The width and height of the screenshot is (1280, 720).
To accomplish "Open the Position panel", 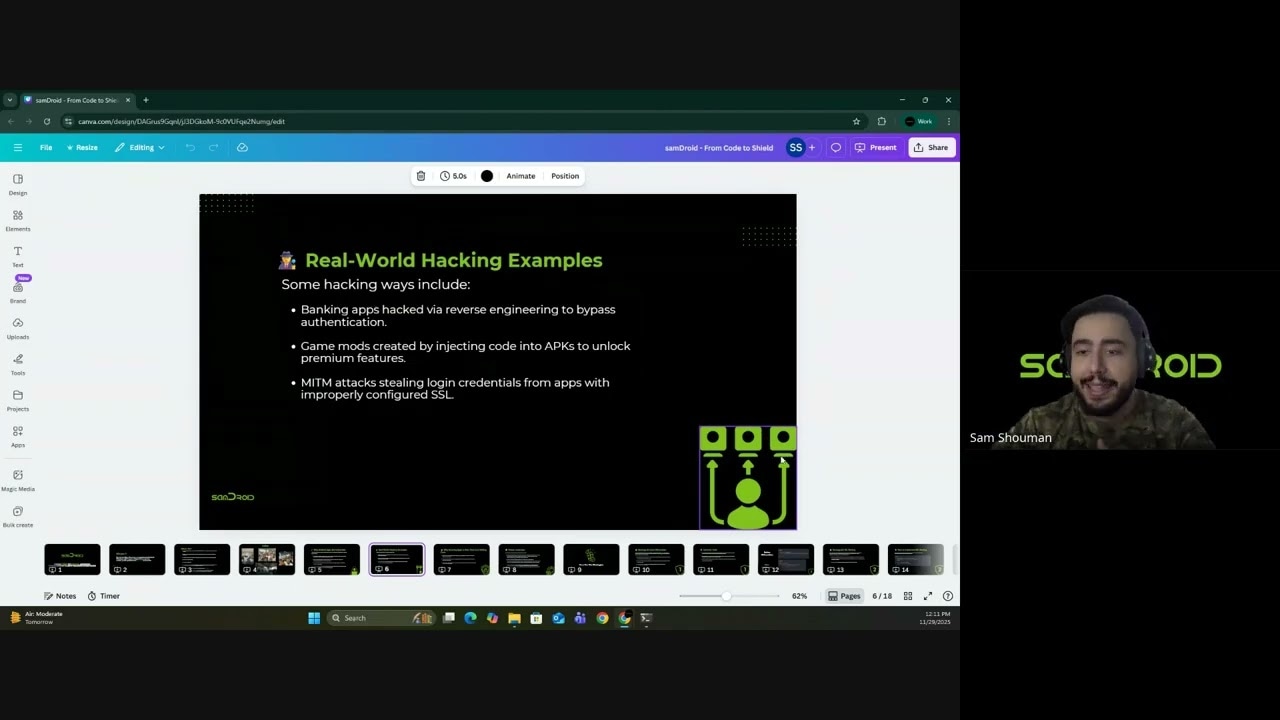I will pyautogui.click(x=565, y=176).
